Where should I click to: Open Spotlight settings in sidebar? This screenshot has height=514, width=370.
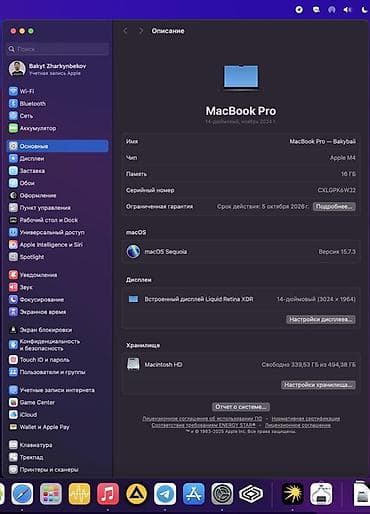57,257
